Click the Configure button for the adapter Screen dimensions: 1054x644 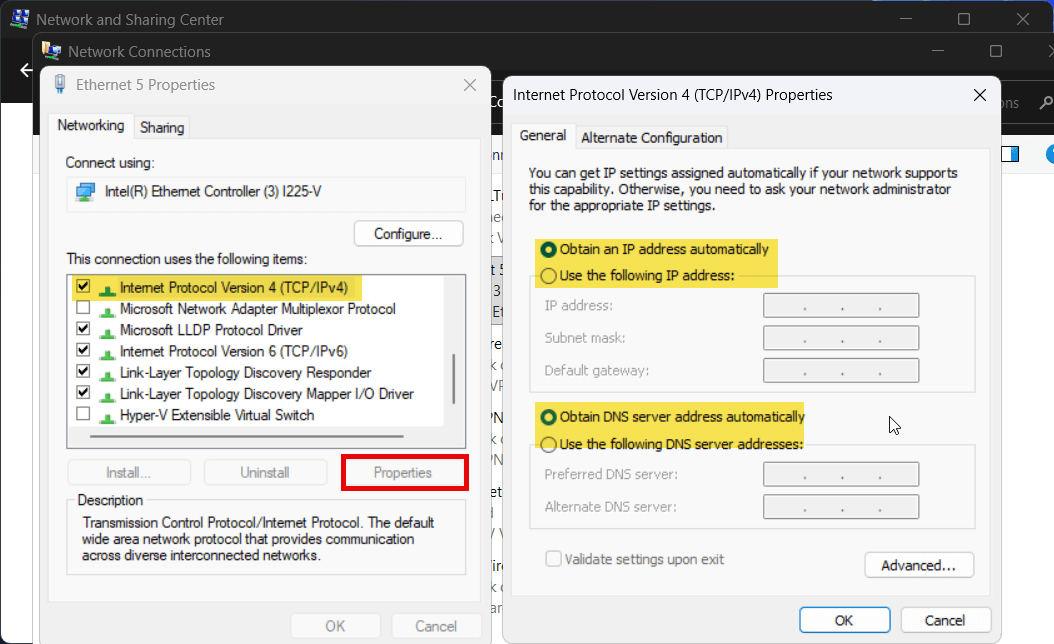coord(408,233)
